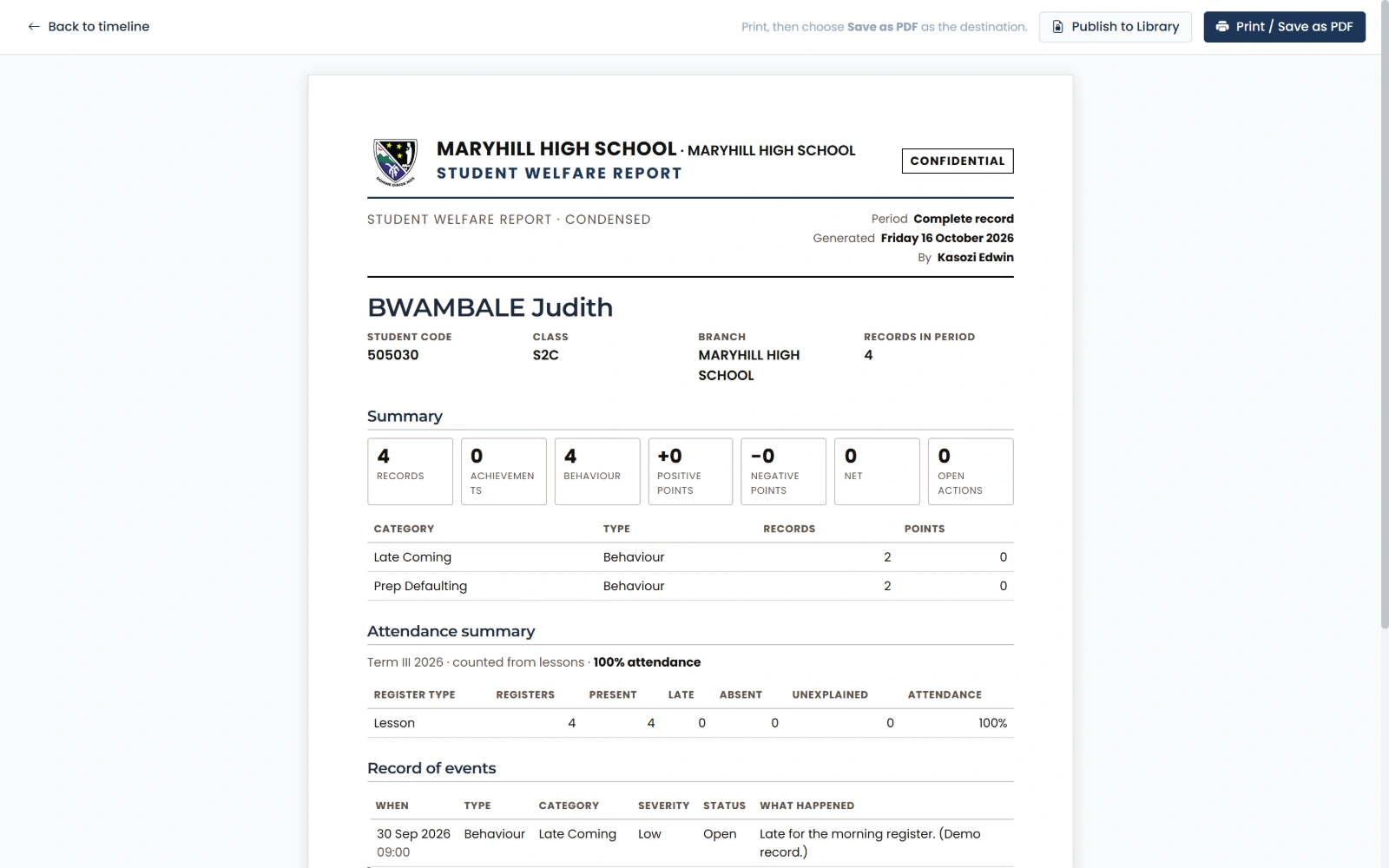Click the Low severity value
Viewport: 1389px width, 868px height.
tap(649, 834)
